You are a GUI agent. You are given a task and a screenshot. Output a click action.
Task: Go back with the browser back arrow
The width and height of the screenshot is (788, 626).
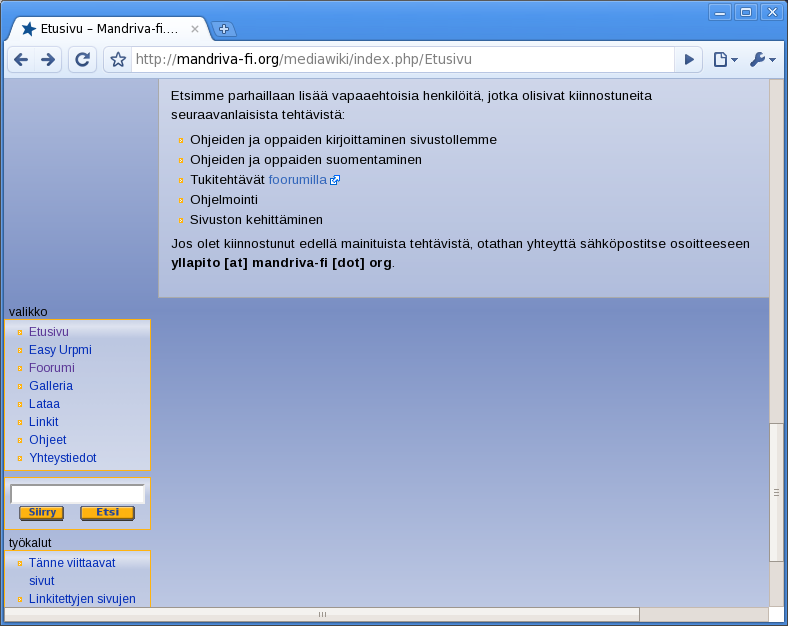pyautogui.click(x=21, y=60)
